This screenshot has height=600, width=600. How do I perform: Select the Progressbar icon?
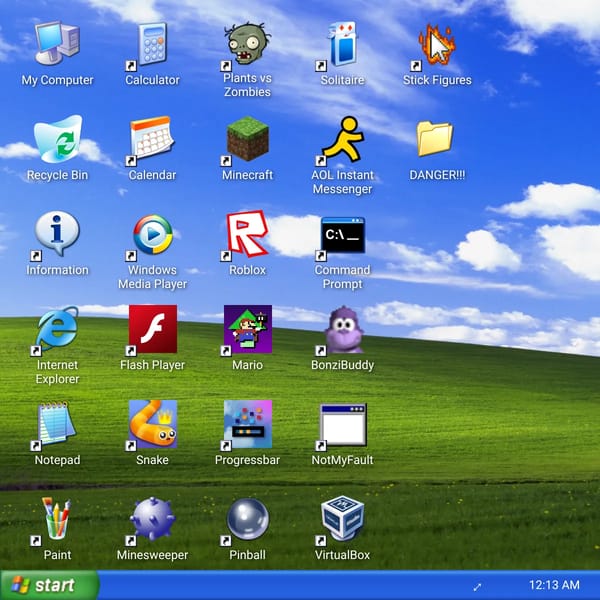[248, 424]
